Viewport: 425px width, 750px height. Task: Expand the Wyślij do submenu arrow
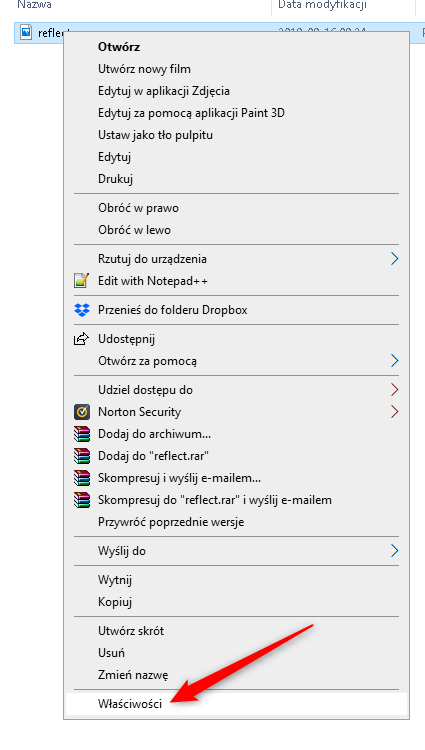pos(394,551)
